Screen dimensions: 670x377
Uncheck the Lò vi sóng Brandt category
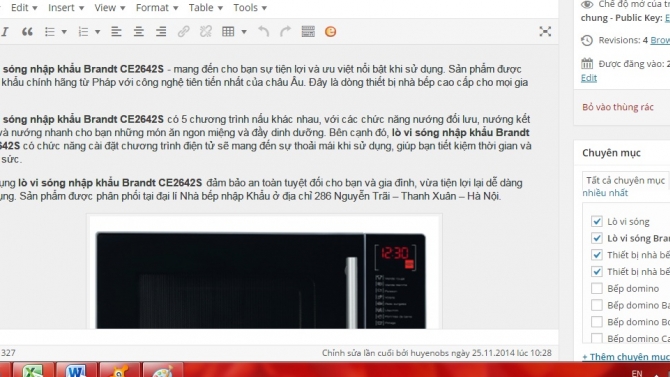pos(597,238)
